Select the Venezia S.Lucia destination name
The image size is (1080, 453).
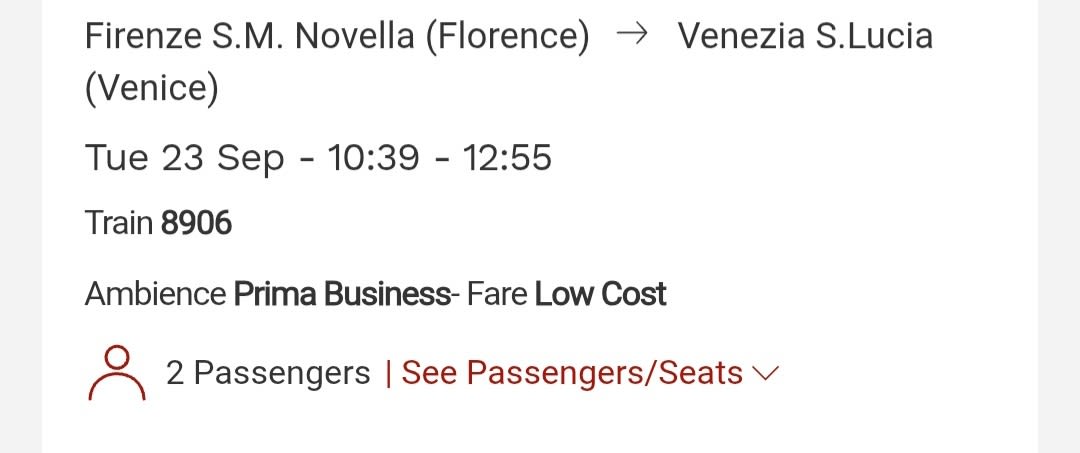pyautogui.click(x=805, y=36)
